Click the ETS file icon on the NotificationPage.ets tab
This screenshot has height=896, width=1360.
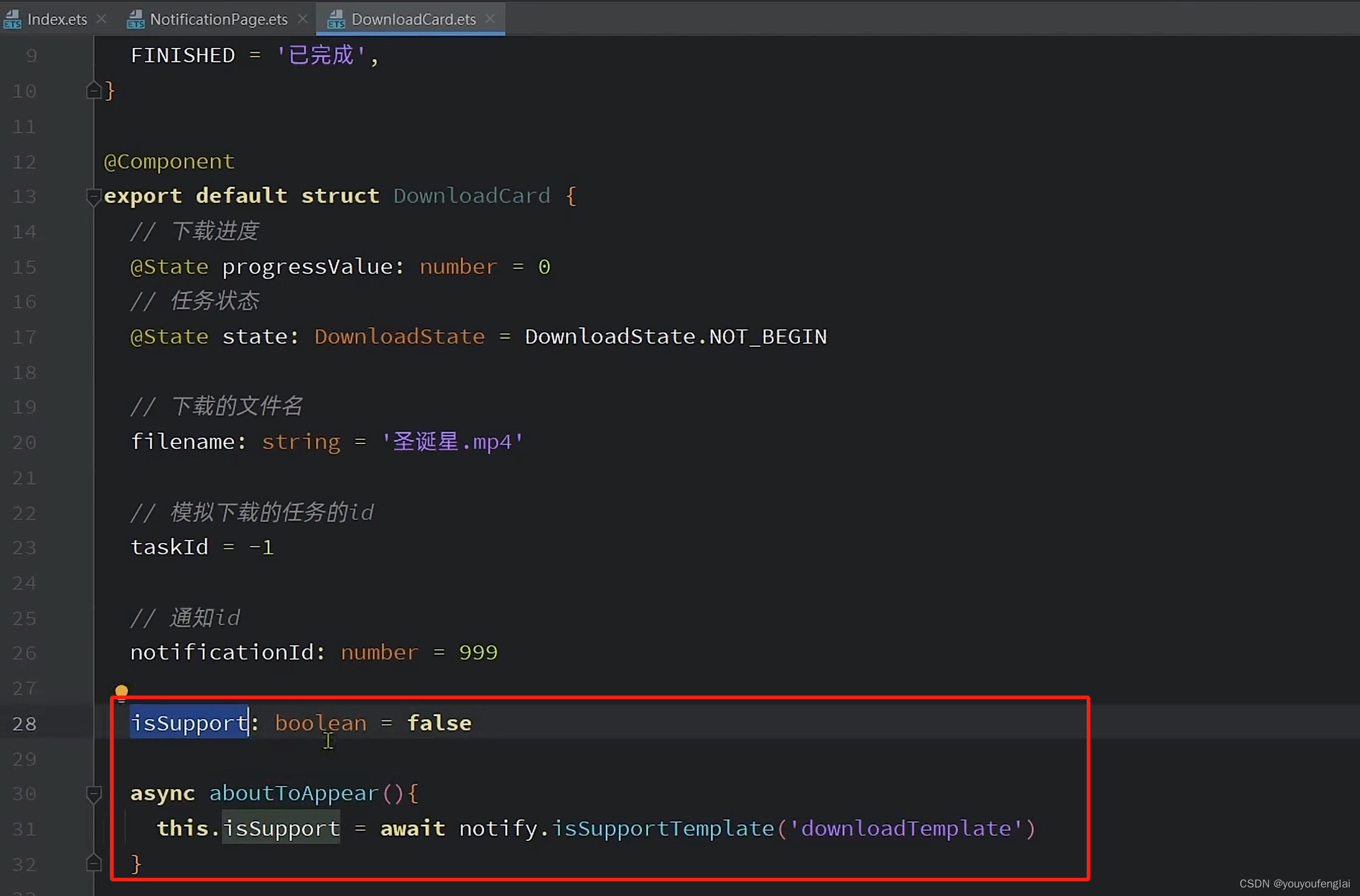[135, 19]
